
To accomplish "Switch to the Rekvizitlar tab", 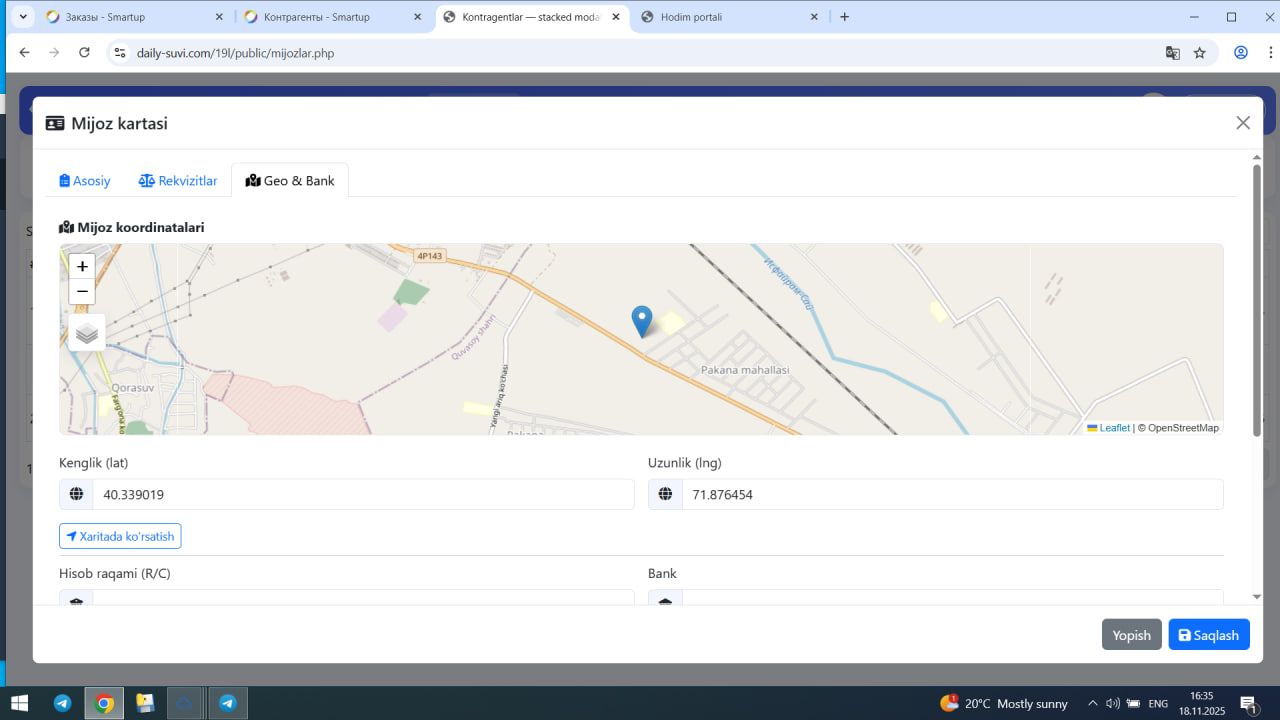I will click(178, 181).
